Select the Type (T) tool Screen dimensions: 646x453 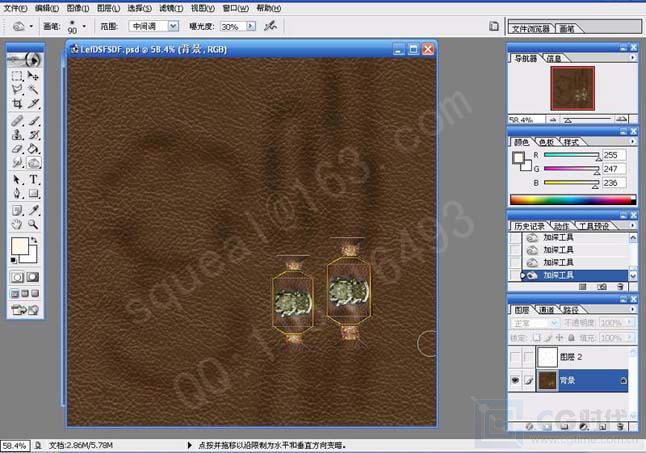click(33, 180)
